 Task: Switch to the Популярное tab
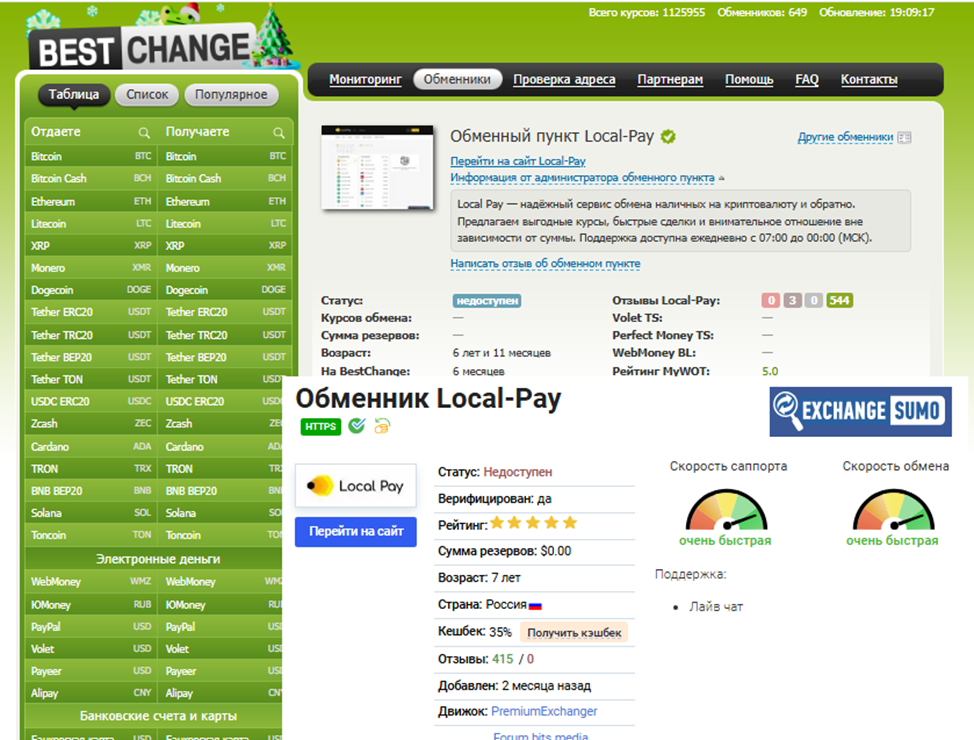tap(231, 94)
